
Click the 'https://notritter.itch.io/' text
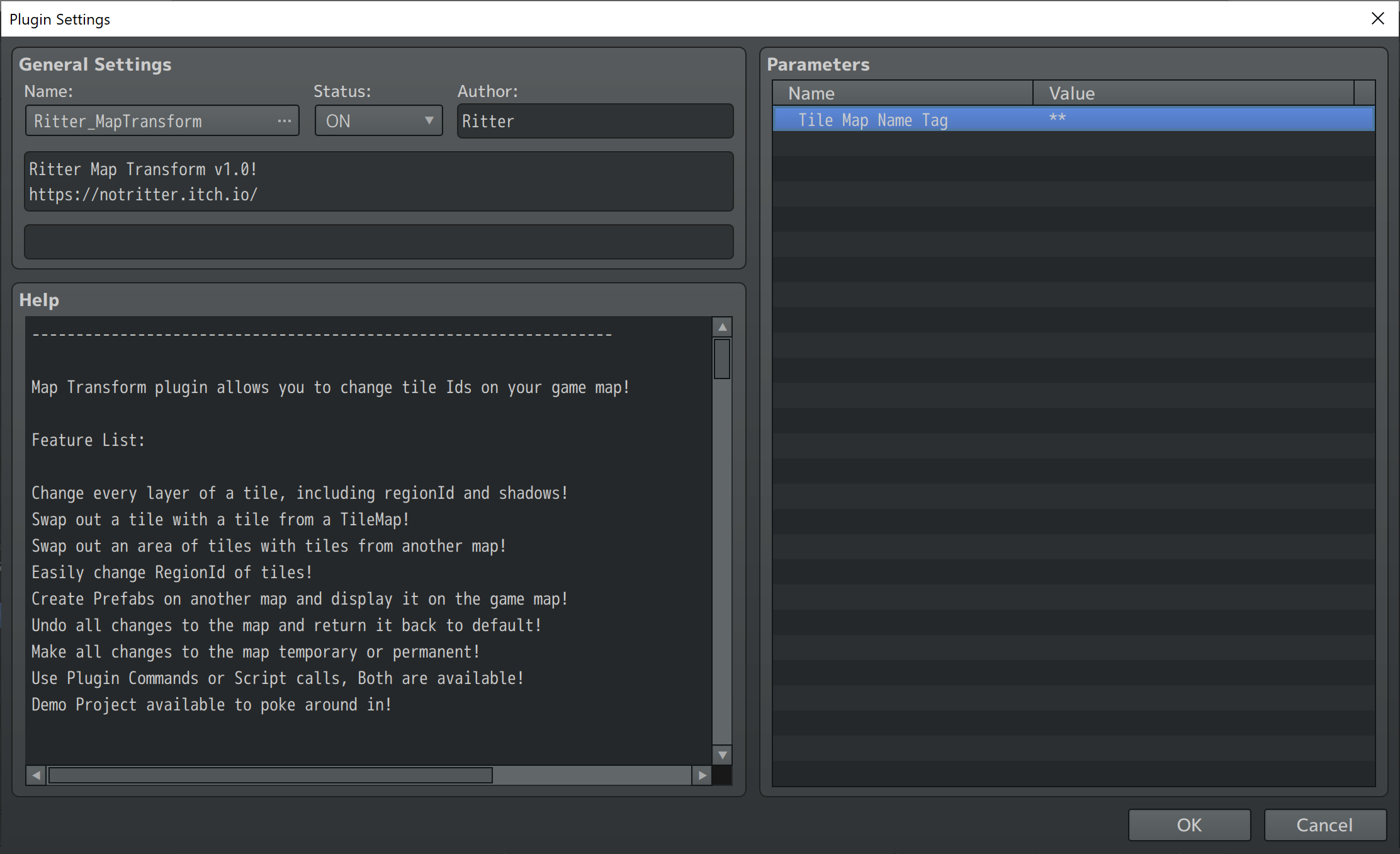[144, 195]
